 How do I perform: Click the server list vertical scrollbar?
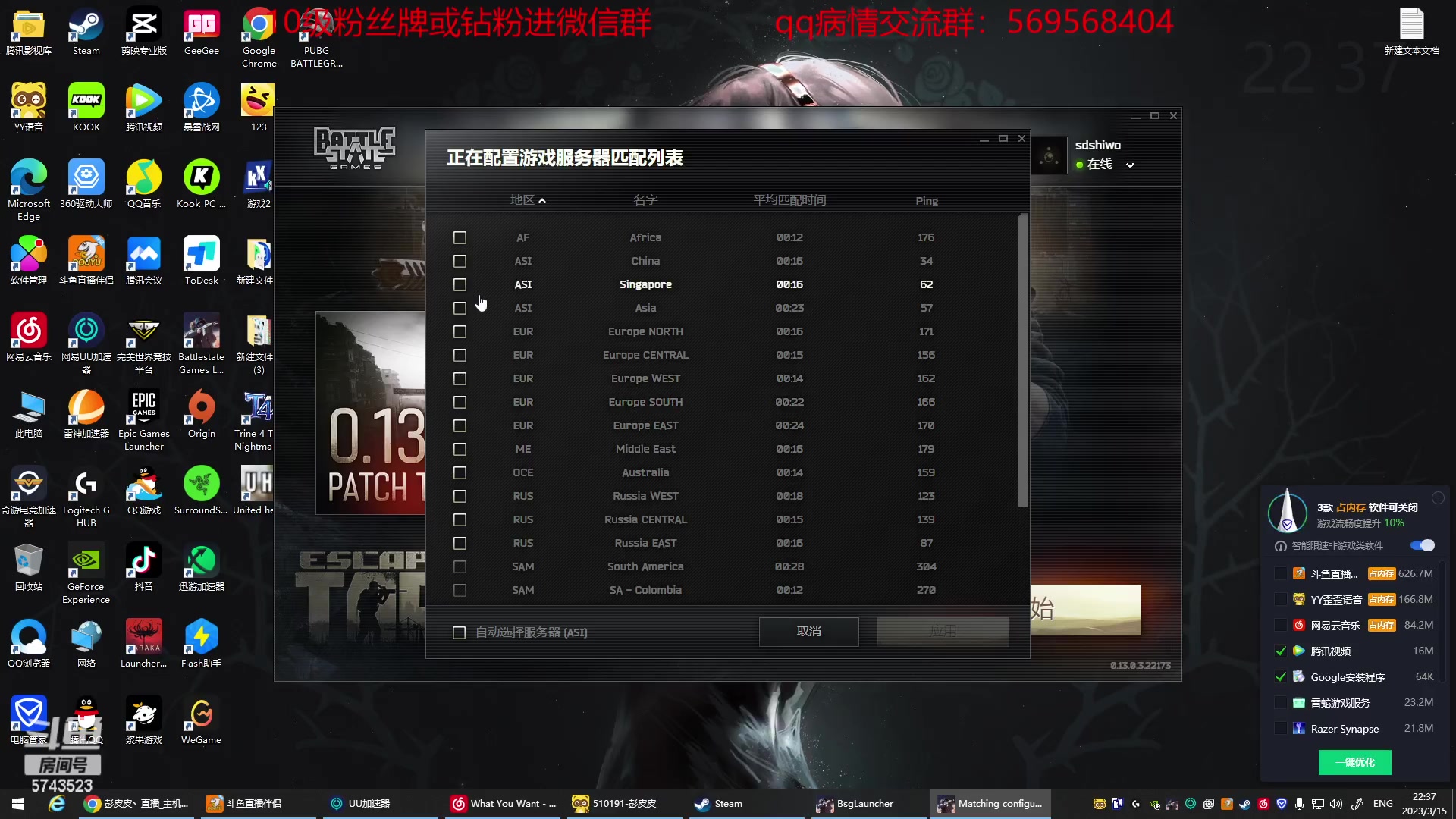1022,361
